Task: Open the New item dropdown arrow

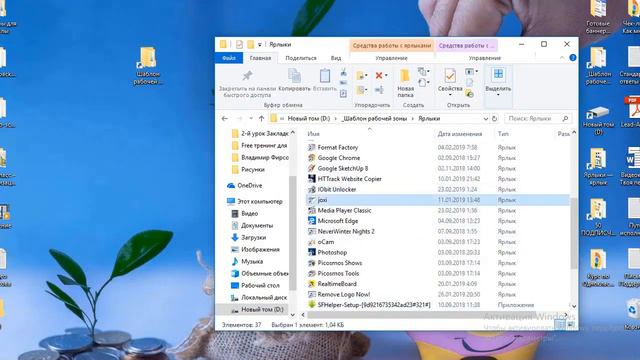Action: click(x=428, y=72)
